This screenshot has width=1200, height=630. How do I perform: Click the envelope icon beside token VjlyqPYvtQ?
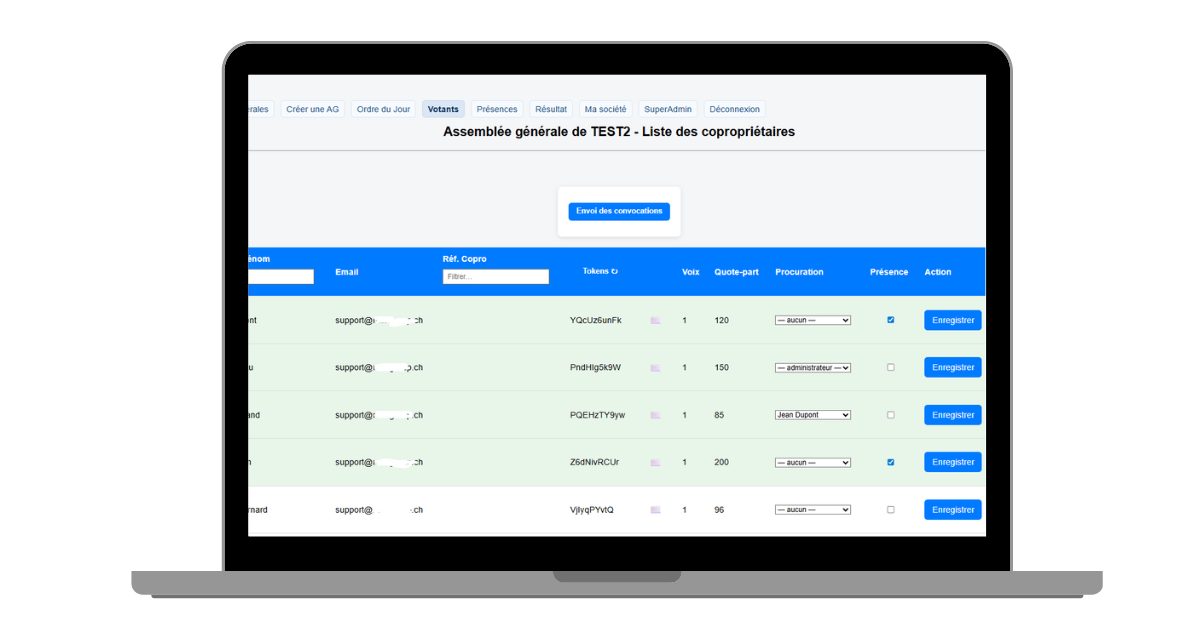656,510
